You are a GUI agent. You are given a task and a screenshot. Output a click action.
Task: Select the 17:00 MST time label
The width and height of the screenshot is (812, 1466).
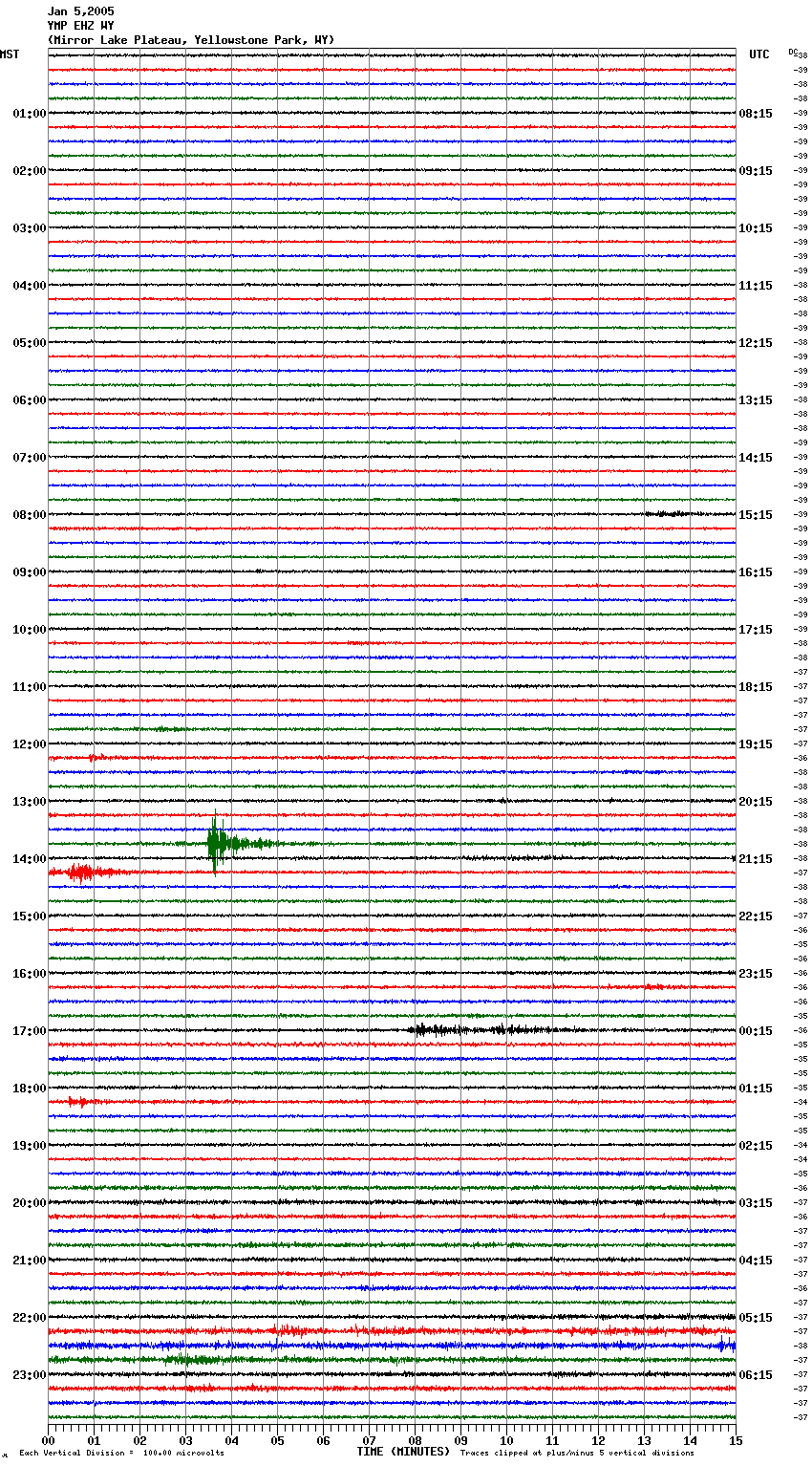tap(30, 1031)
